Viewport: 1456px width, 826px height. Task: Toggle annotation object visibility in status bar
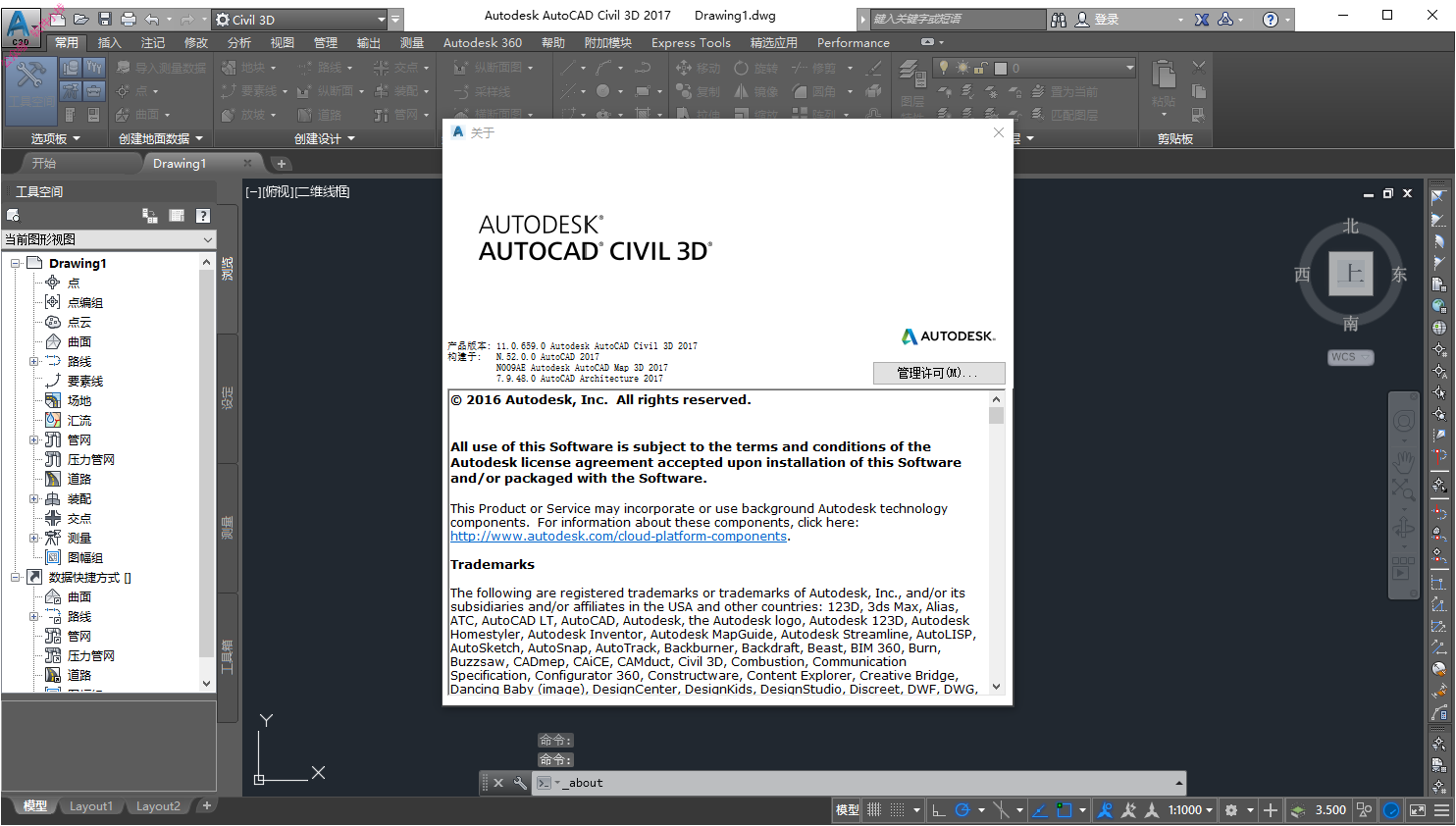[x=1106, y=810]
